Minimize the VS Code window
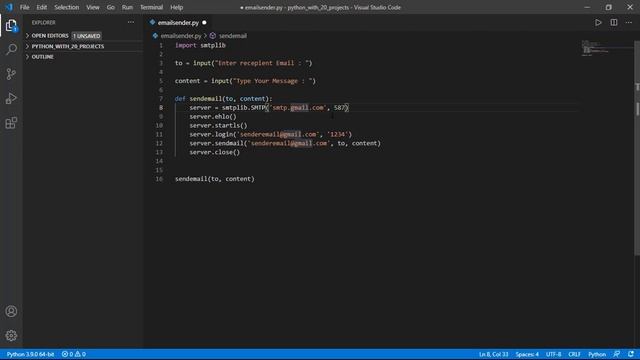640x360 pixels. 587,7
